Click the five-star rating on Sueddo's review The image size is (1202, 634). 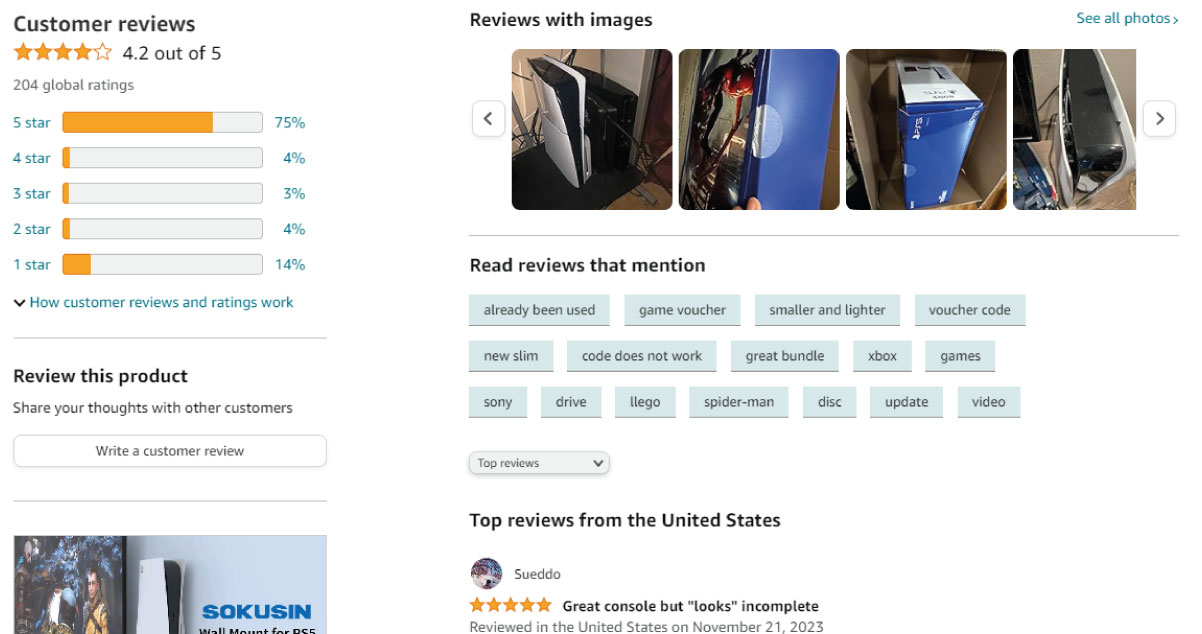[x=509, y=604]
